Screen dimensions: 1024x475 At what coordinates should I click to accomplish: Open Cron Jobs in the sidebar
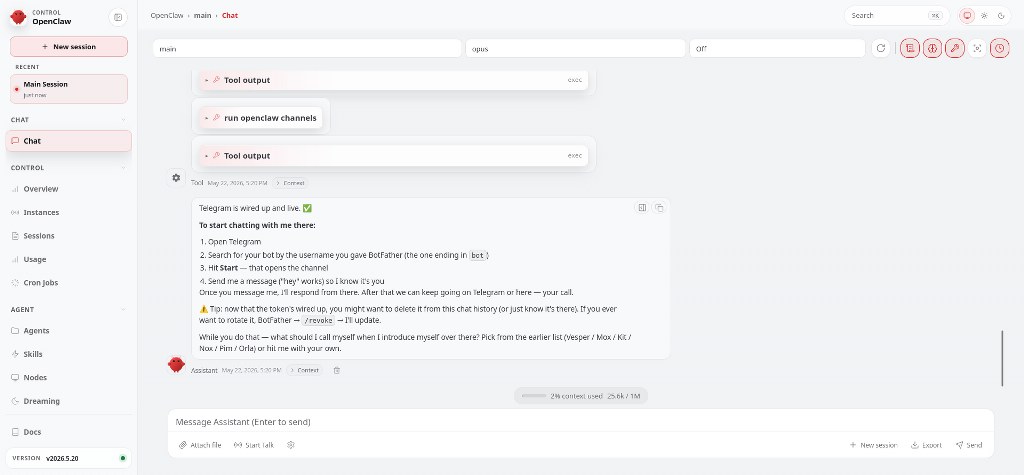pyautogui.click(x=69, y=283)
